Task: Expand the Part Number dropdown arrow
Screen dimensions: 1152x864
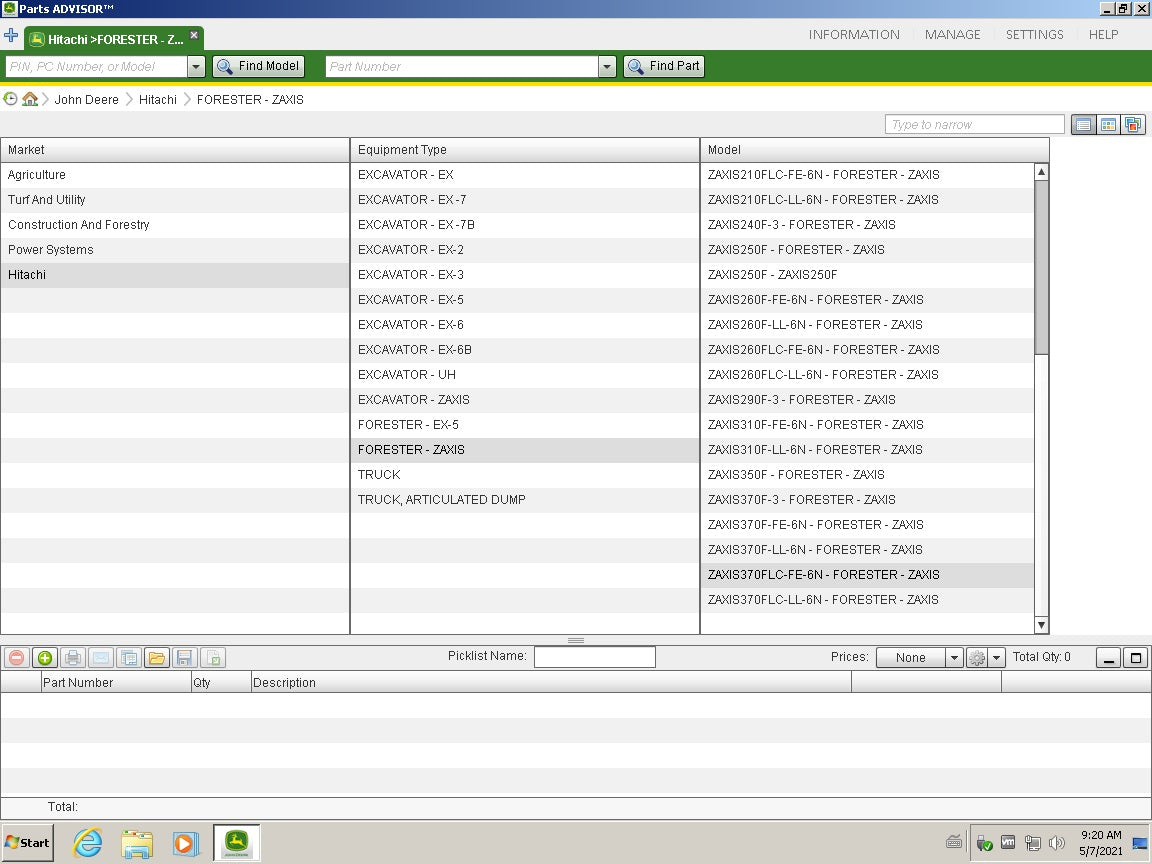Action: pyautogui.click(x=607, y=67)
